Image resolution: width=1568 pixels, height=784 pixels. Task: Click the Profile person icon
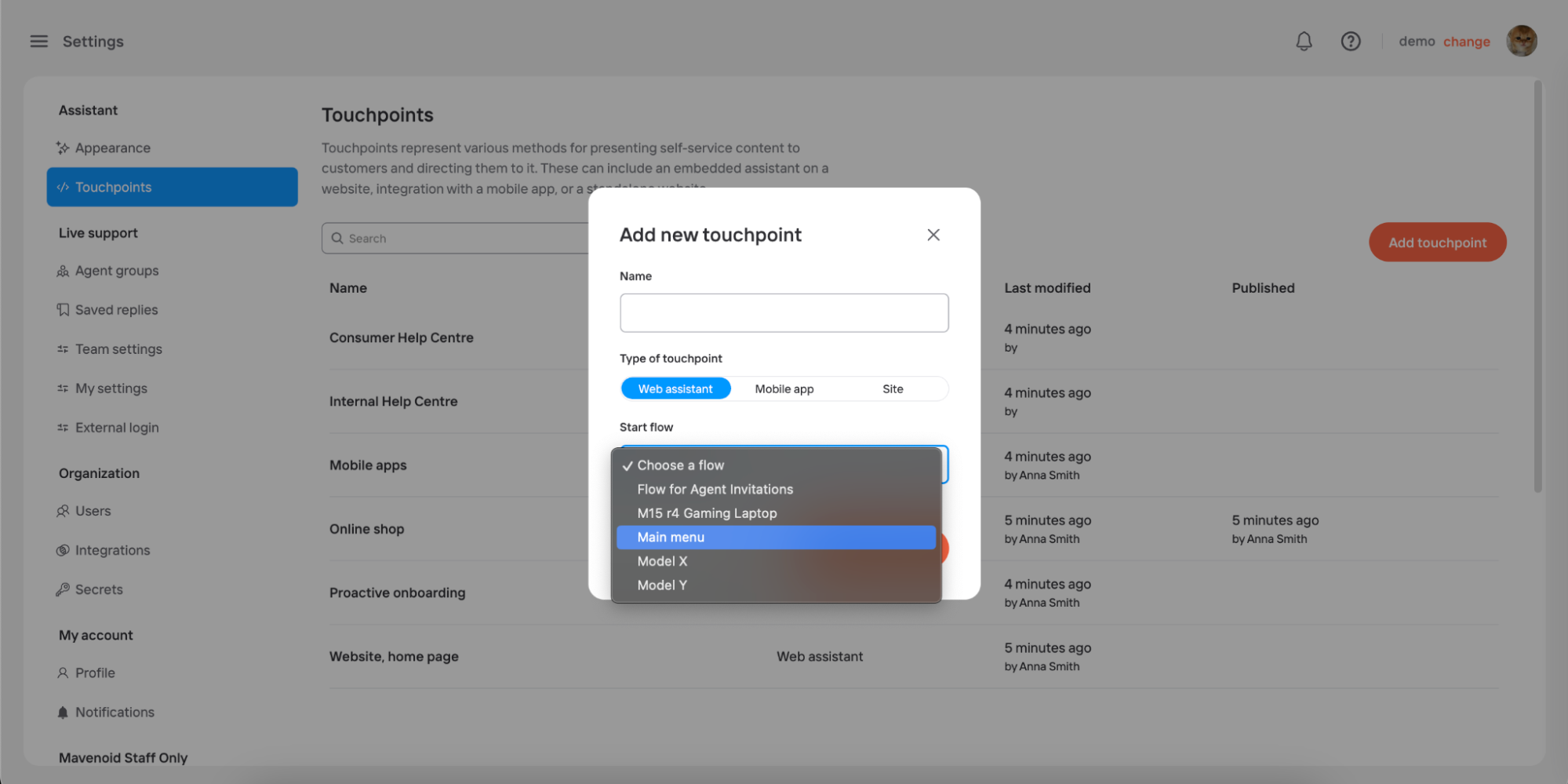63,673
